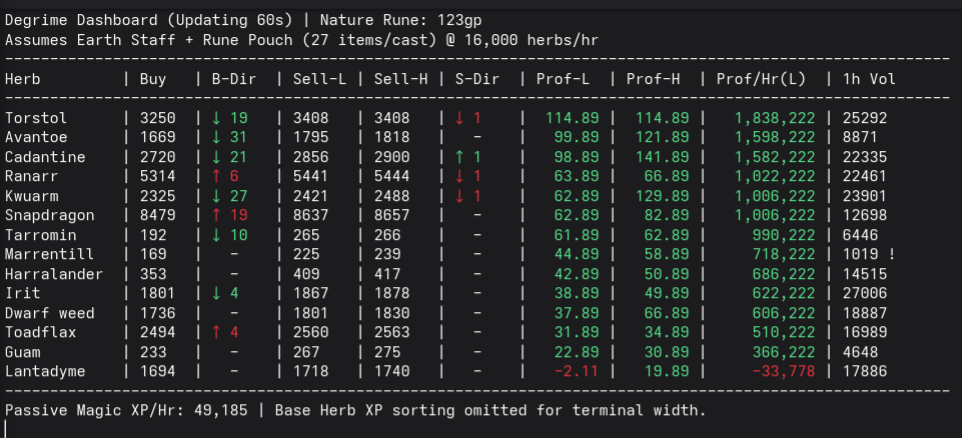Click Kwuarm Sell-H value 2488

pos(392,196)
